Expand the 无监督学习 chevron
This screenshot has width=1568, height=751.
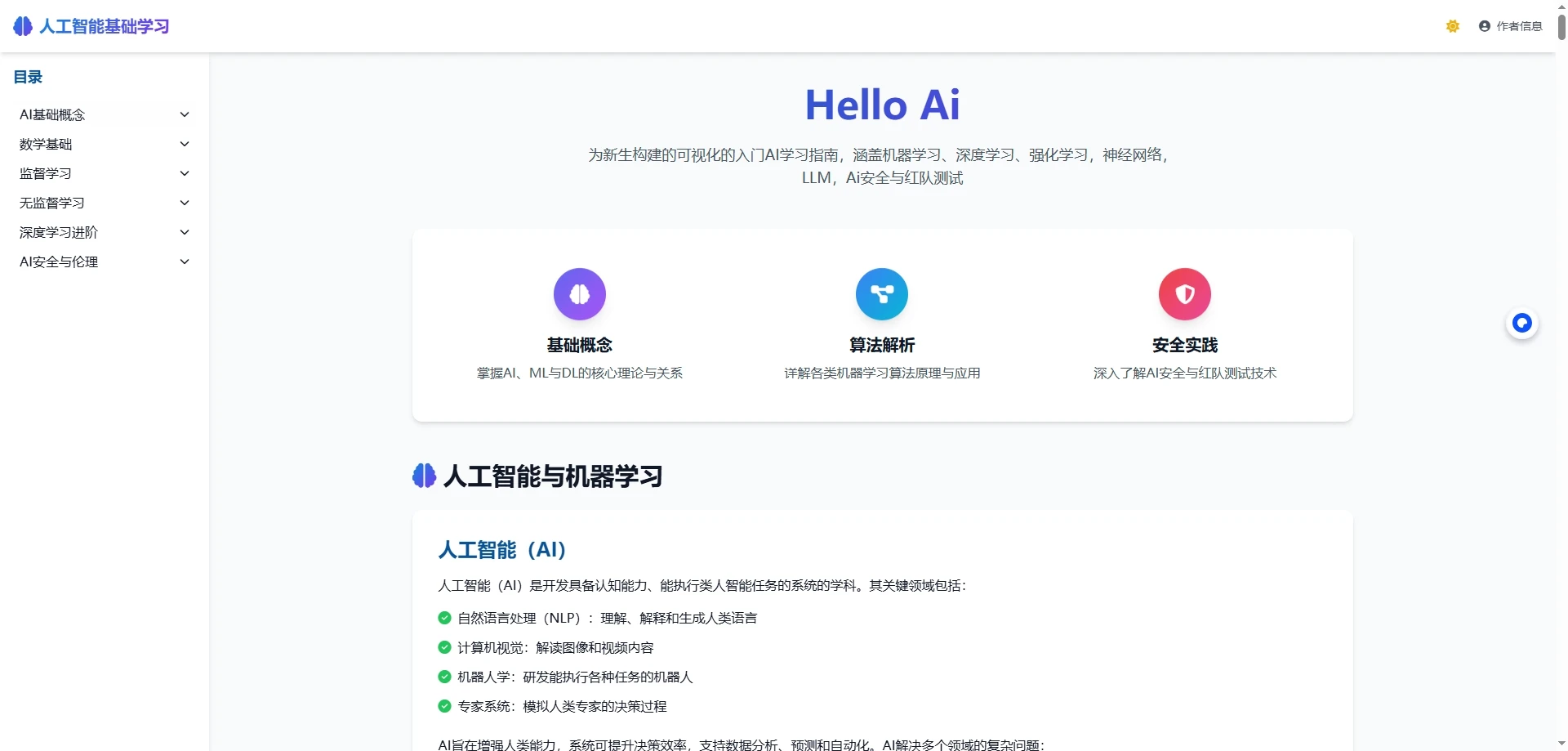pyautogui.click(x=185, y=203)
